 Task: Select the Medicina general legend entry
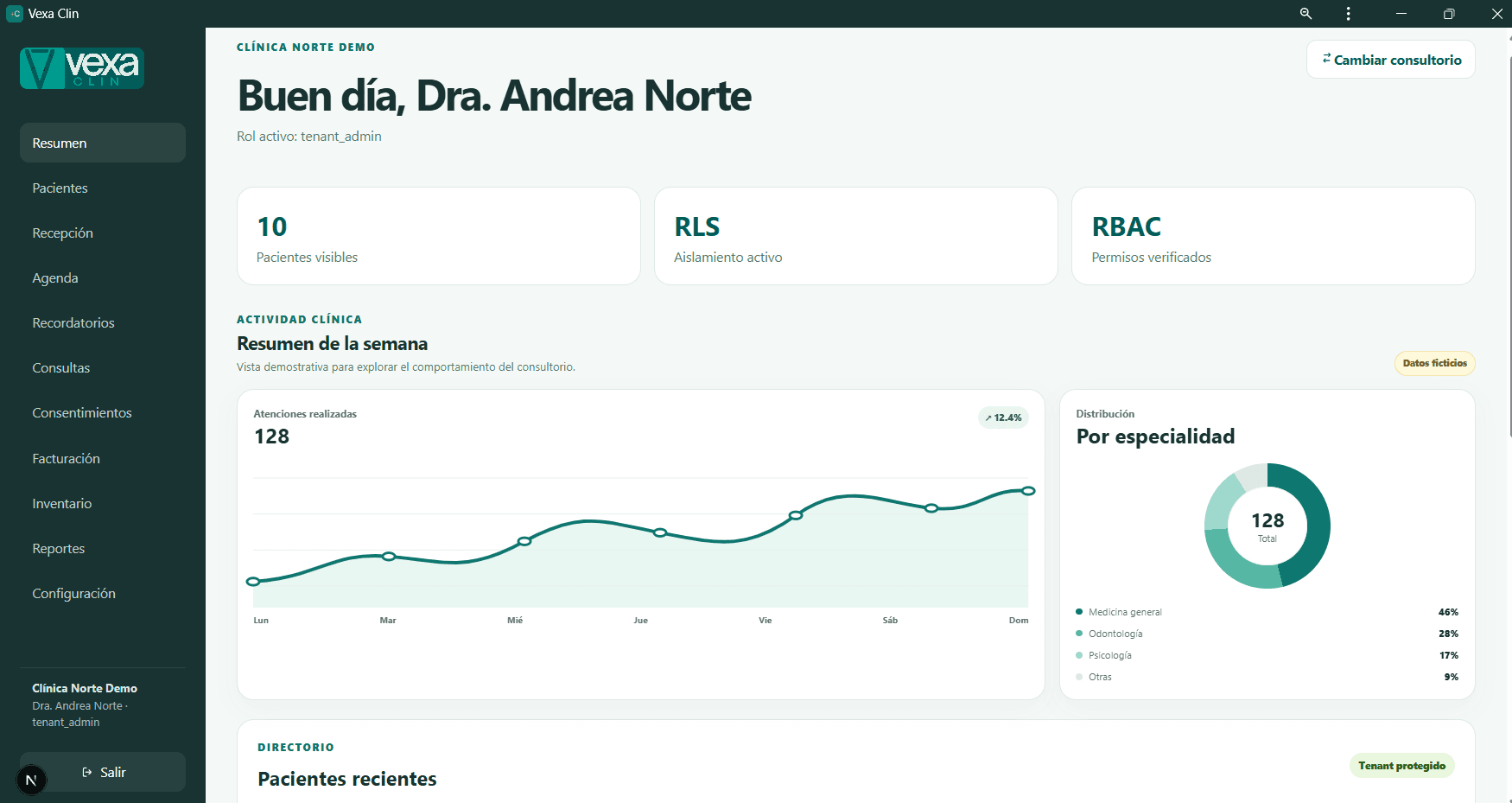pyautogui.click(x=1267, y=612)
